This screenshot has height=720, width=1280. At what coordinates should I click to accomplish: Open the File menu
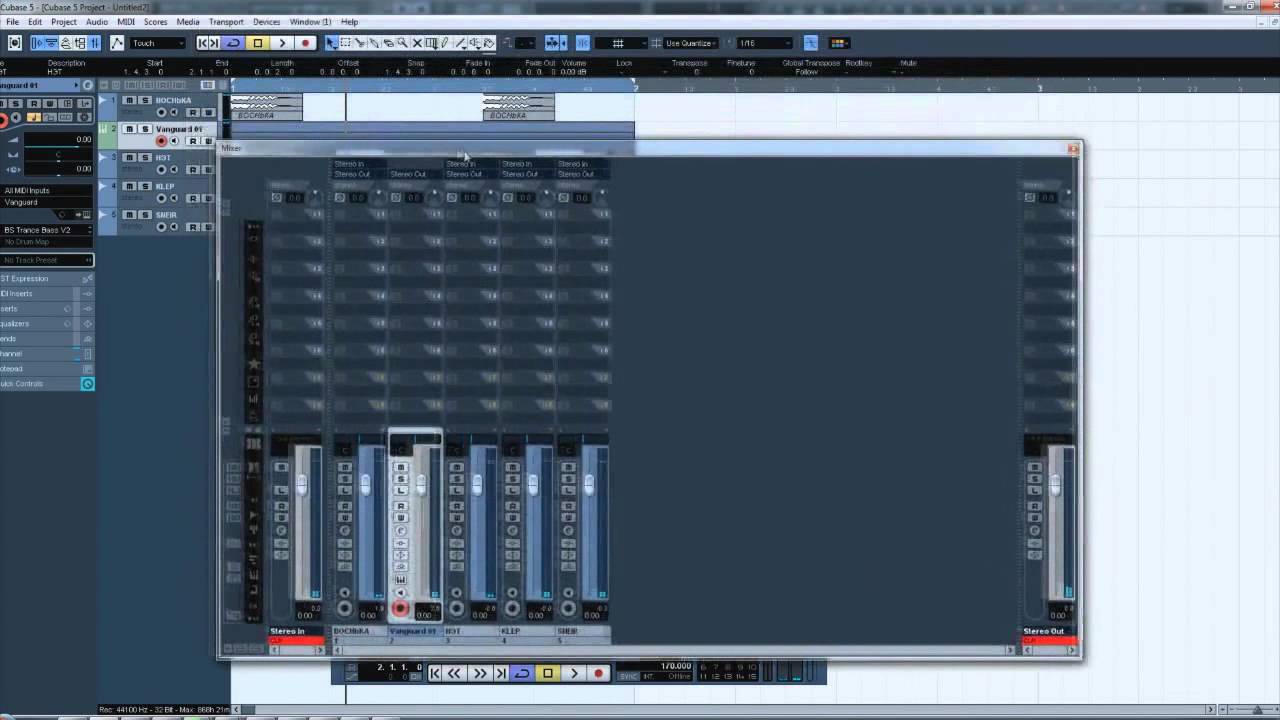13,22
